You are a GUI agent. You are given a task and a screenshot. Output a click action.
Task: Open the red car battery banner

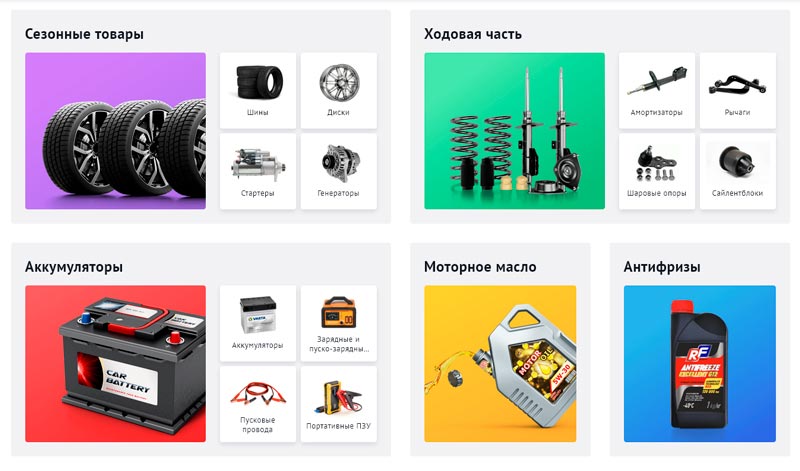(x=115, y=364)
